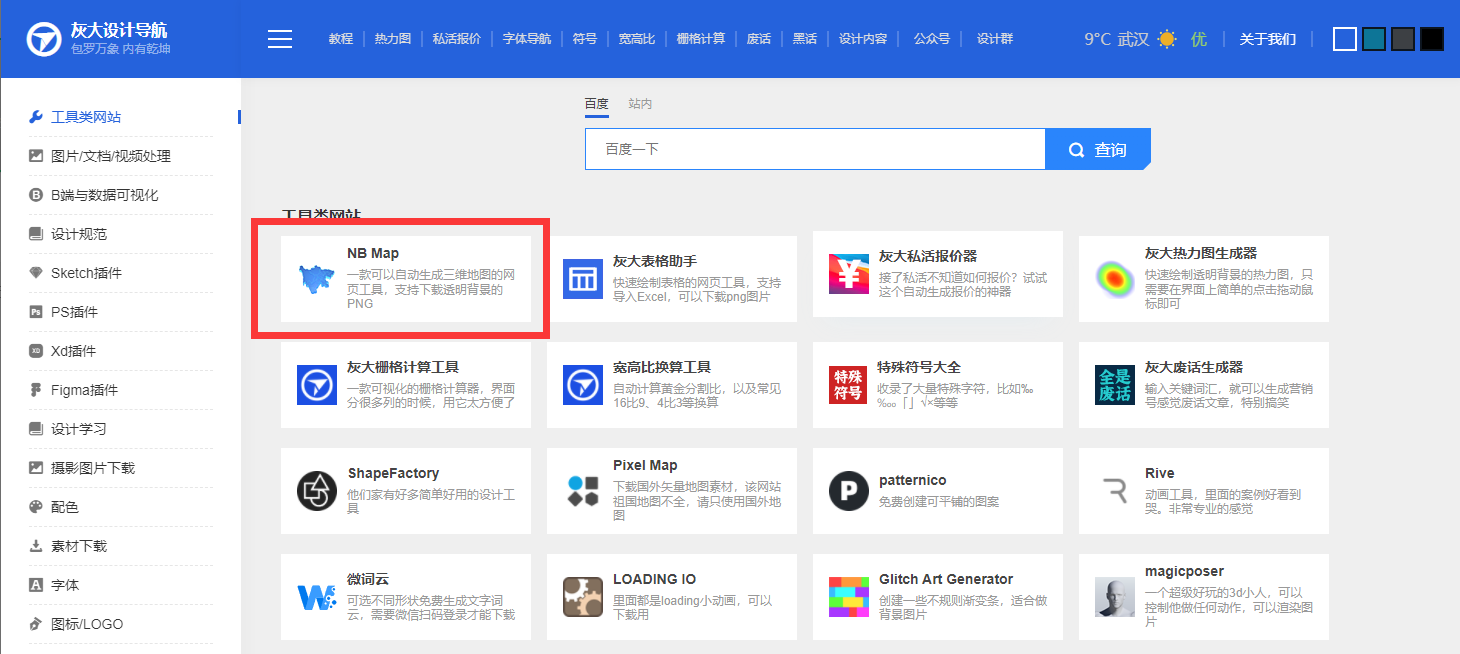Select the teal theme color swatch
This screenshot has width=1460, height=654.
click(x=1374, y=39)
